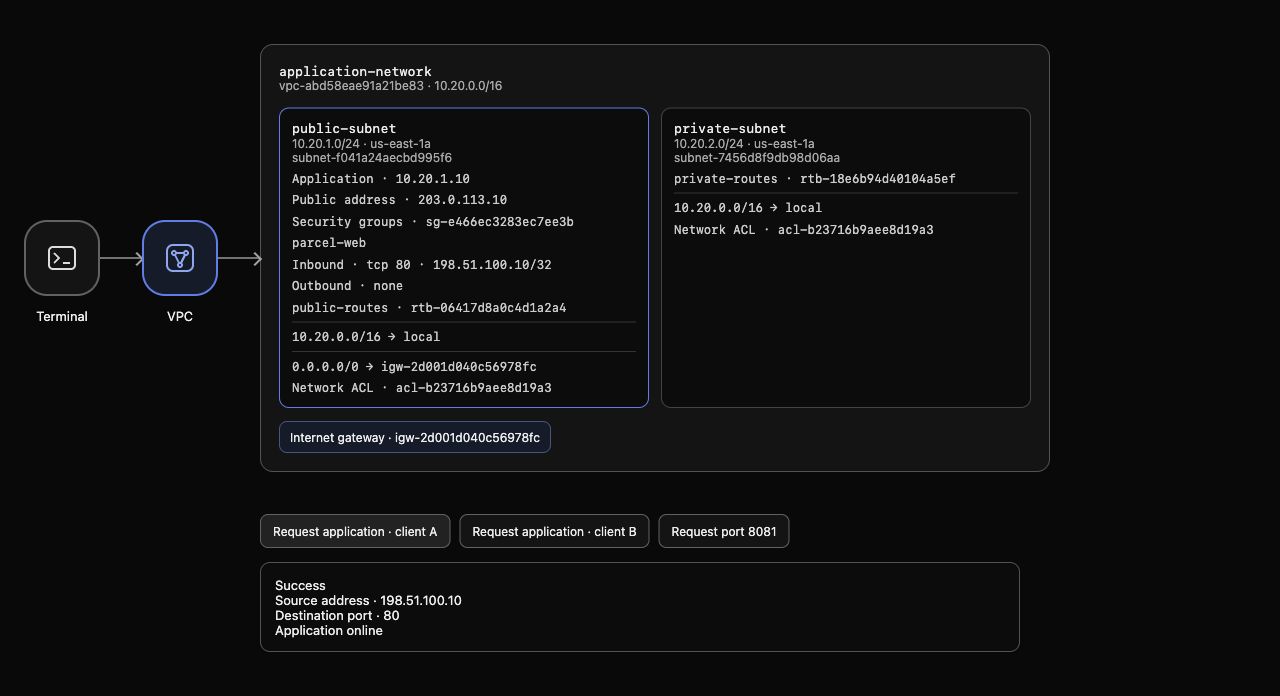Request application as client A
Image resolution: width=1280 pixels, height=696 pixels.
point(355,531)
